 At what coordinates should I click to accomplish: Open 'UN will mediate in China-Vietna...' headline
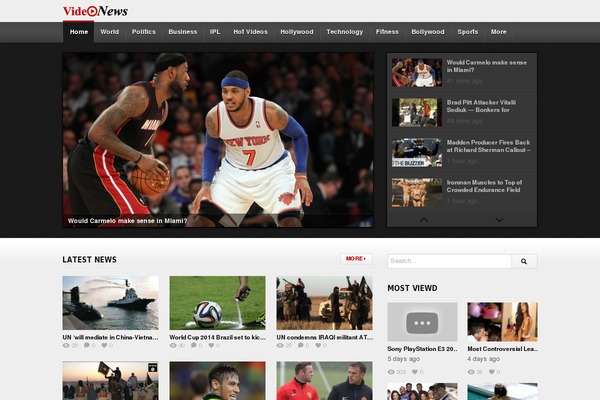click(x=110, y=337)
